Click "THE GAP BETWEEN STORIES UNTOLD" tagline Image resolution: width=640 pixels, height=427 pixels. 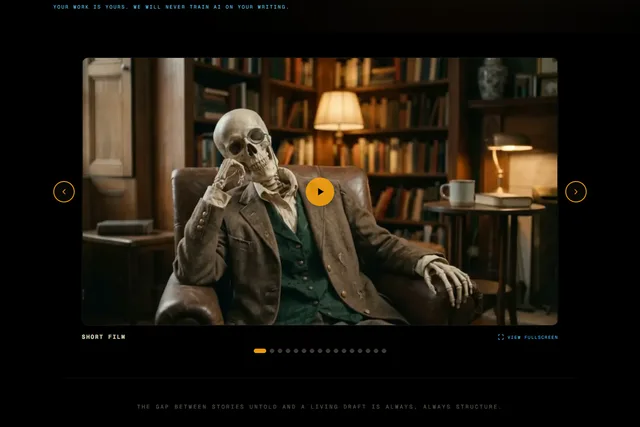click(319, 407)
